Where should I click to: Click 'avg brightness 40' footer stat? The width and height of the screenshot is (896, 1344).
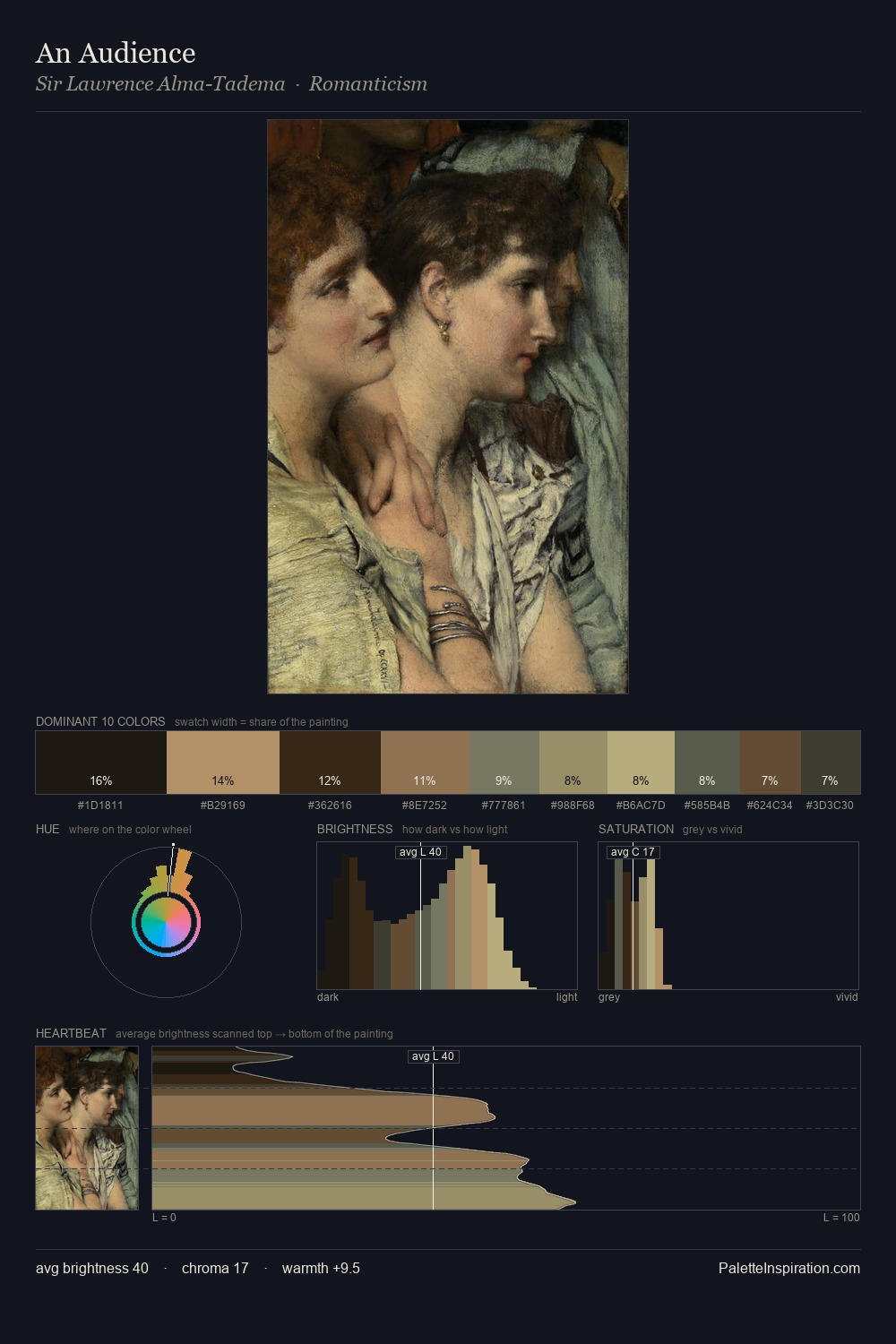pyautogui.click(x=92, y=1268)
